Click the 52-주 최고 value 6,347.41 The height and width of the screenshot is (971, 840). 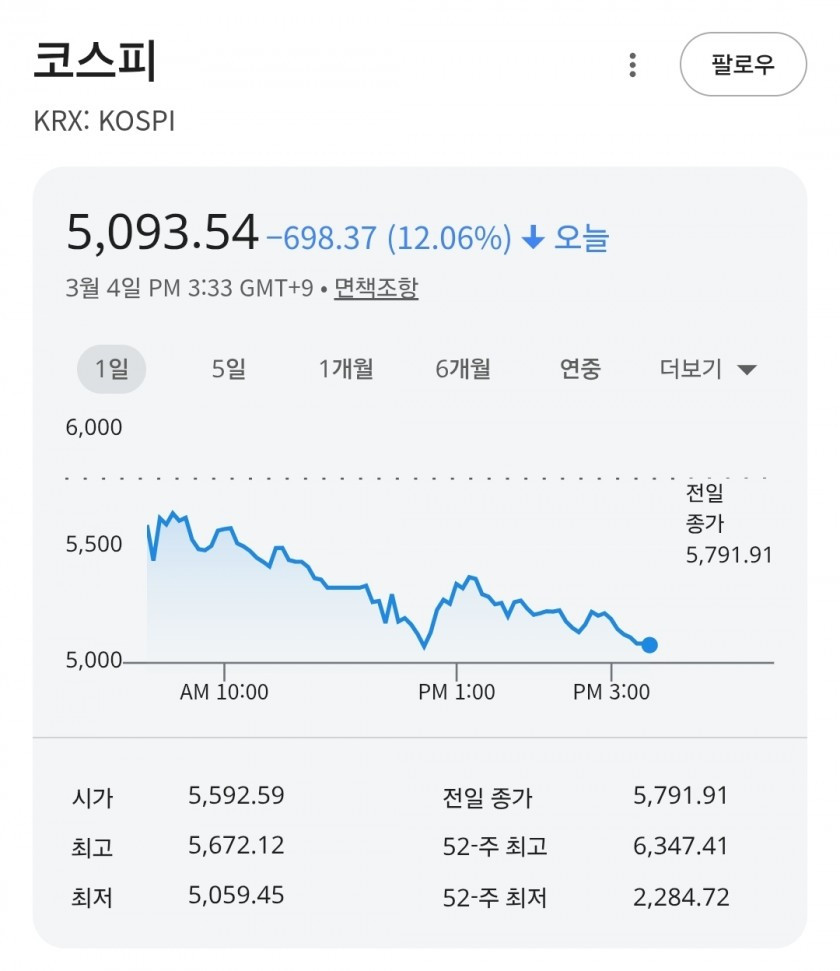[681, 846]
